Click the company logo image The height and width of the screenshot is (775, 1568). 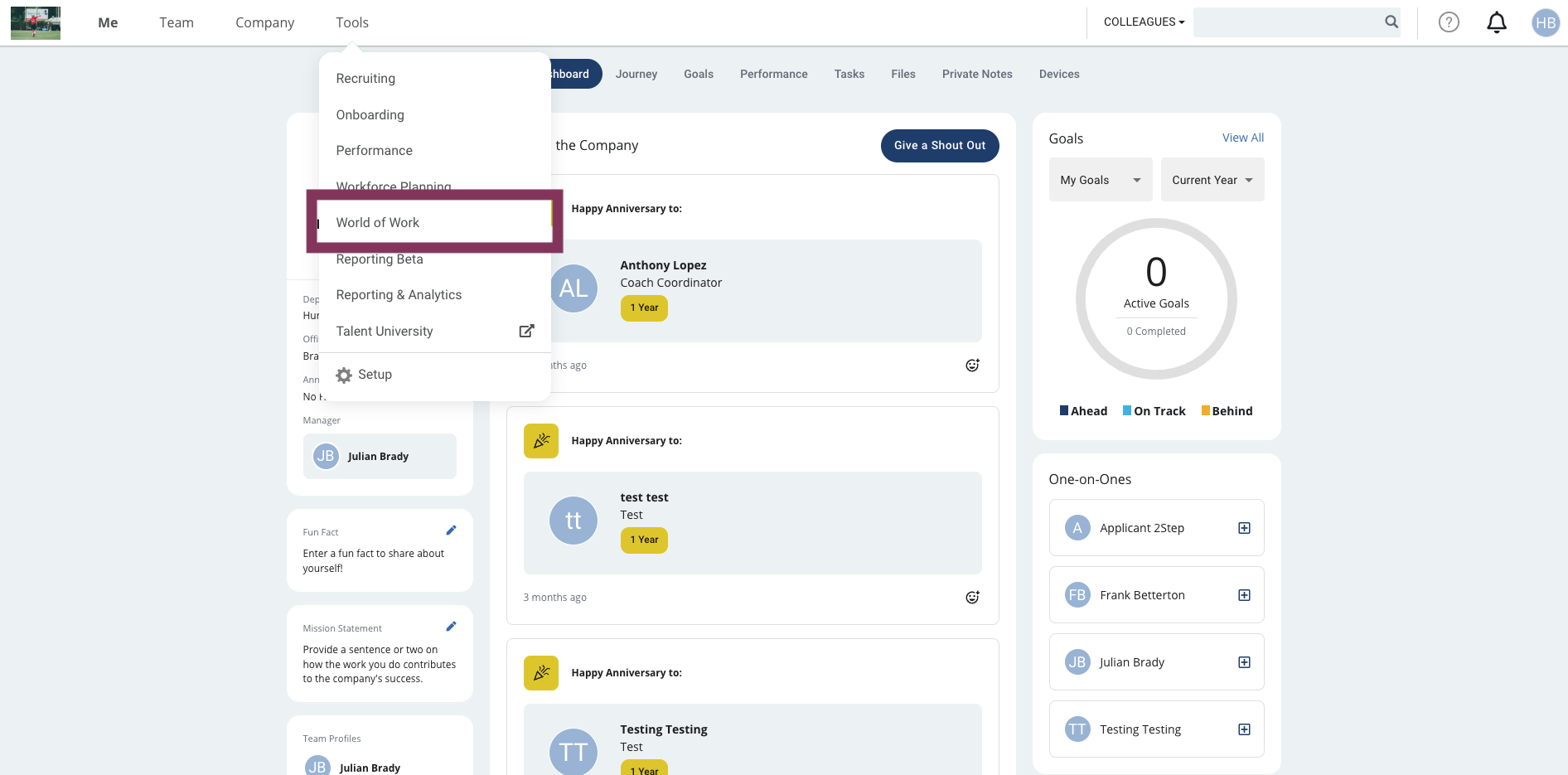point(36,22)
